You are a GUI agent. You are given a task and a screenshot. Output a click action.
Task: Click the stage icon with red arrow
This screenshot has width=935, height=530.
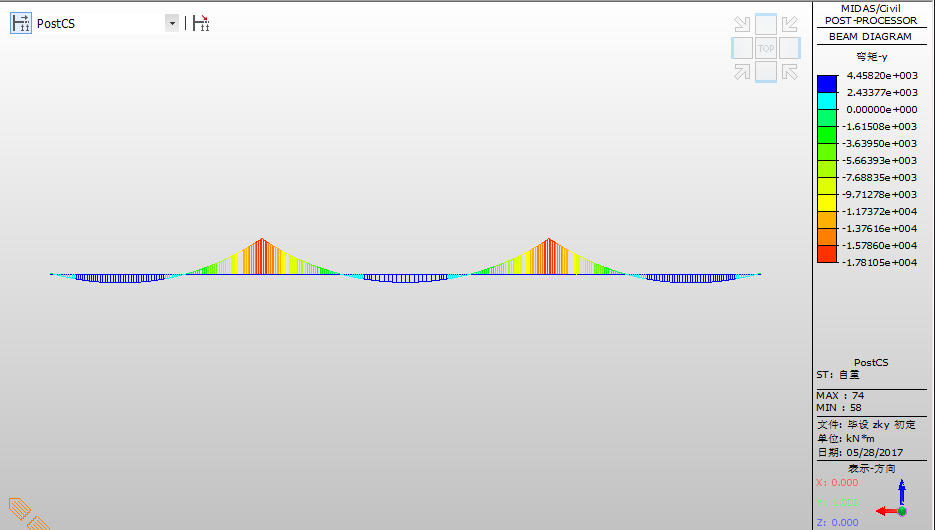pyautogui.click(x=201, y=23)
